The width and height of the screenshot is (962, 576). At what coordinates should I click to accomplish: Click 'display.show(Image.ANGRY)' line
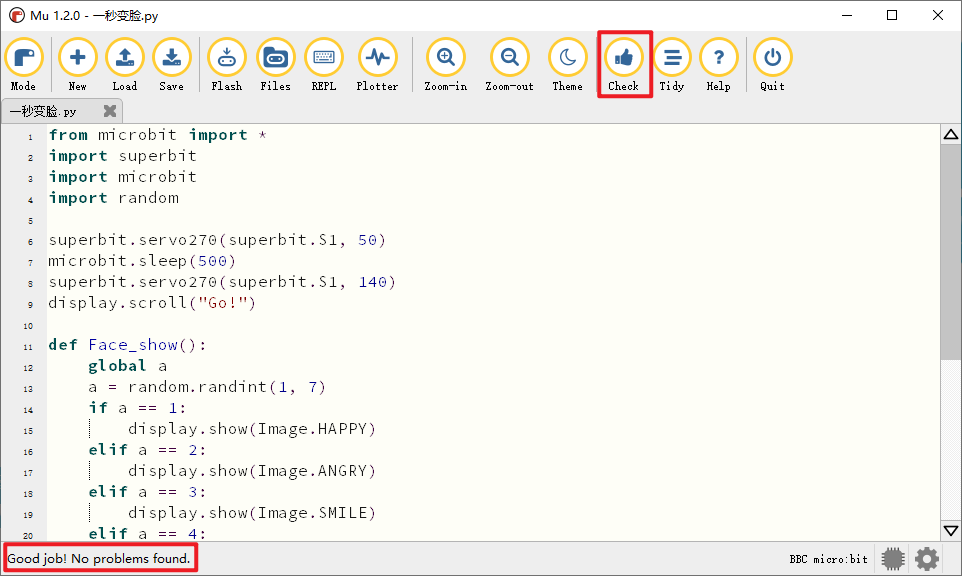[252, 471]
